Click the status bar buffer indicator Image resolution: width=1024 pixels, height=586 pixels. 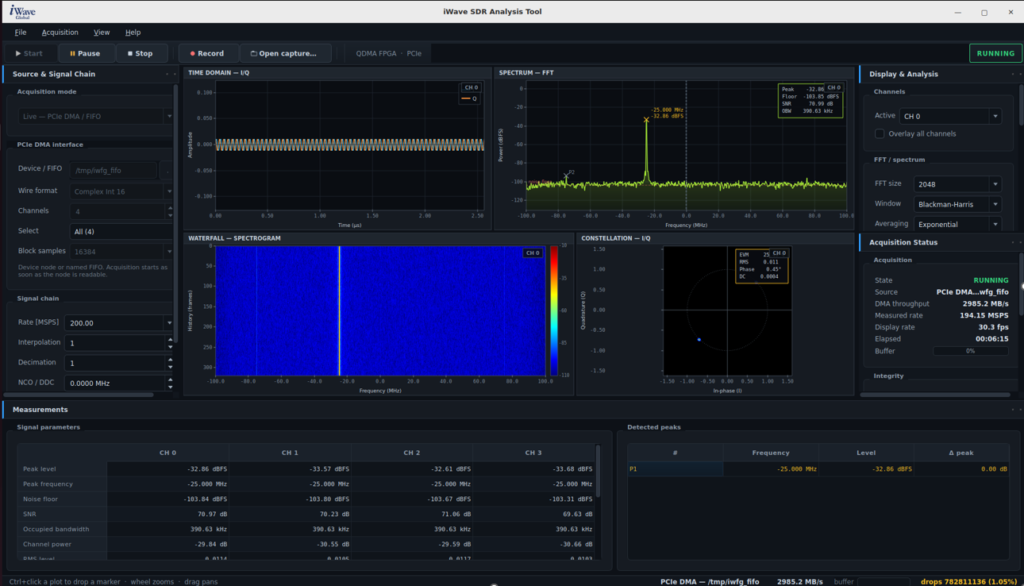tap(883, 581)
